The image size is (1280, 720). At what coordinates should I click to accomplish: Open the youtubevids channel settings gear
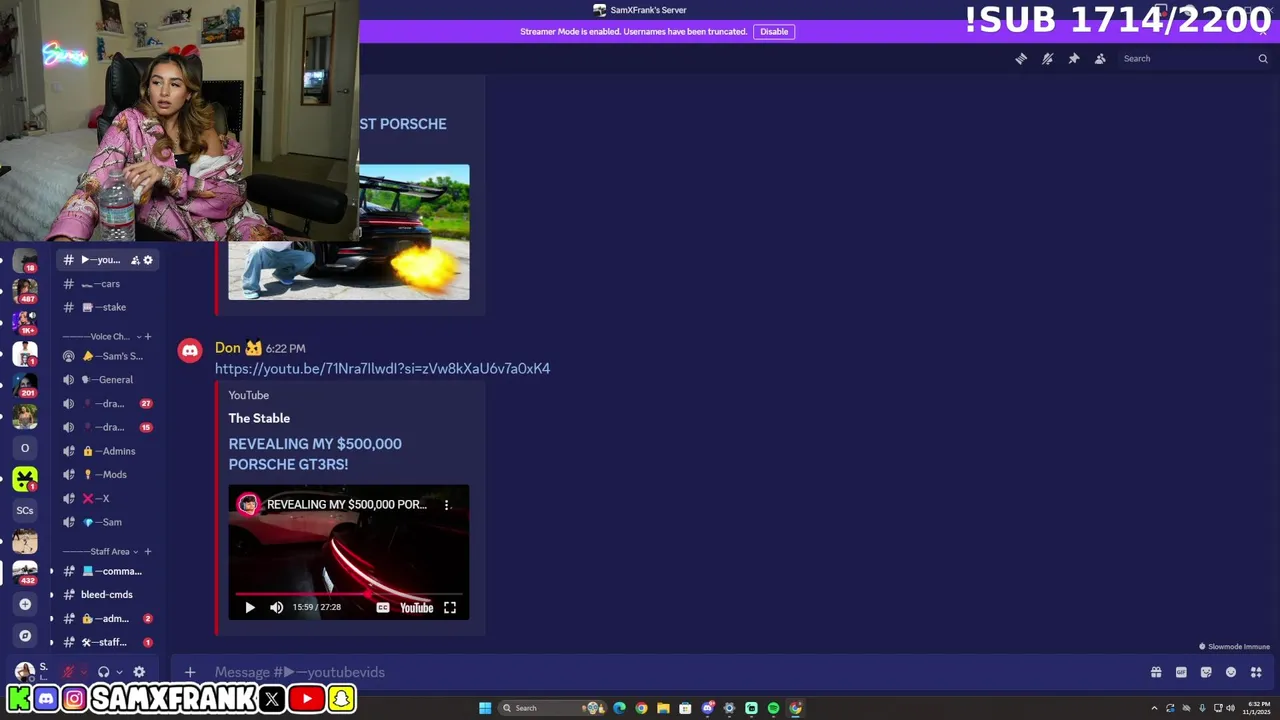click(x=148, y=260)
